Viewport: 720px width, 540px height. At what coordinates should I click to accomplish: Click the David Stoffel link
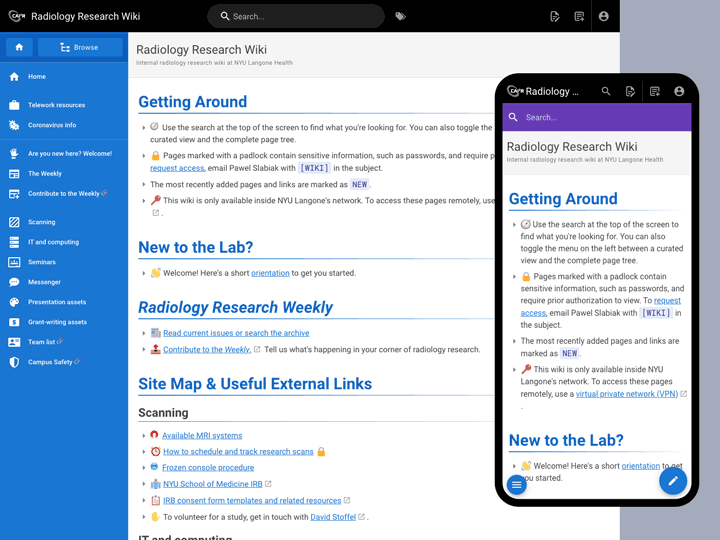[333, 517]
